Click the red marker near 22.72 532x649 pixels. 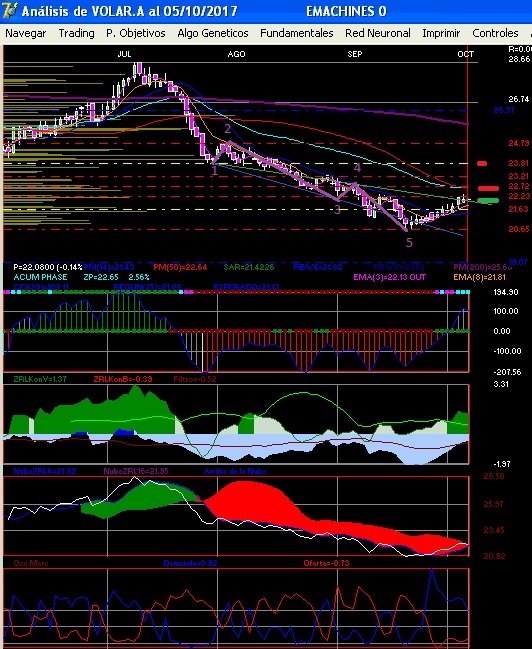pos(488,188)
